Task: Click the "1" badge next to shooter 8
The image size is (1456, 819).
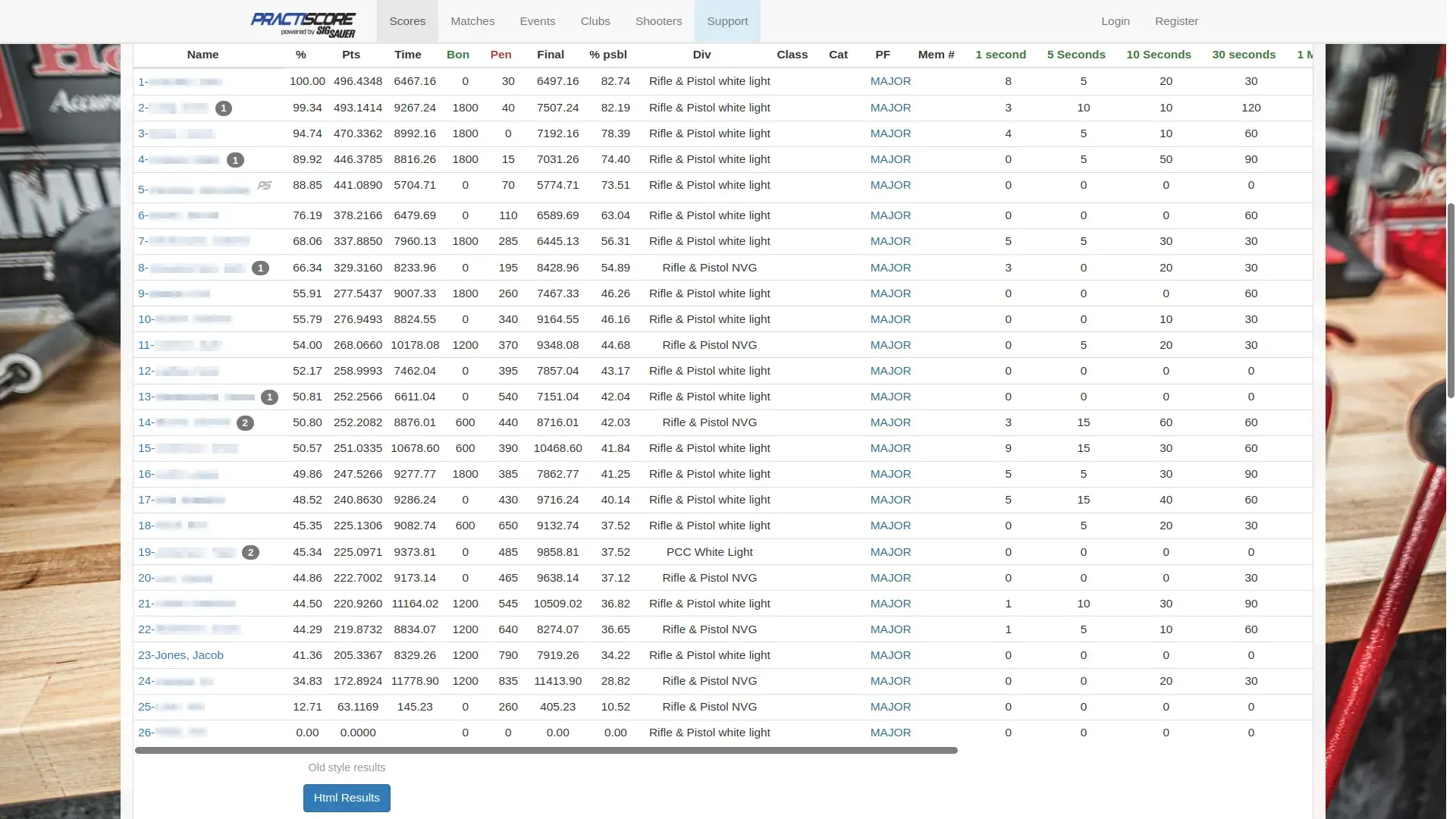Action: pos(260,268)
